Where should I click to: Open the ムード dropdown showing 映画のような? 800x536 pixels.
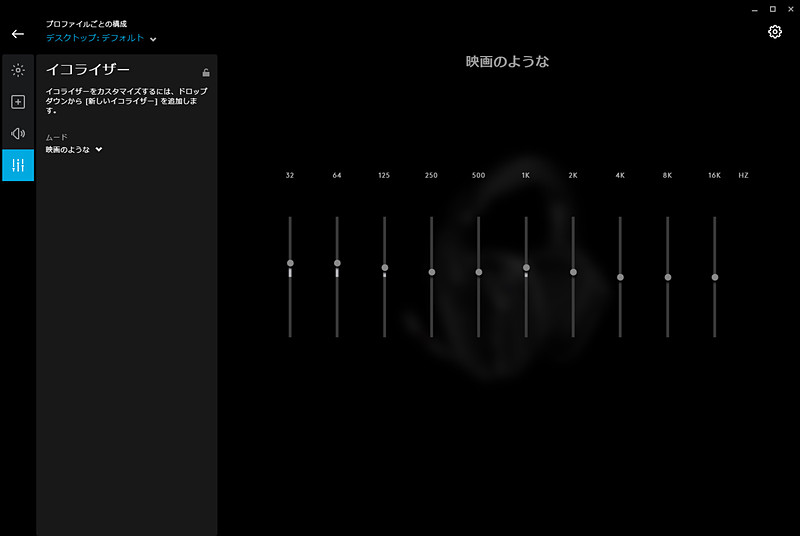(74, 149)
